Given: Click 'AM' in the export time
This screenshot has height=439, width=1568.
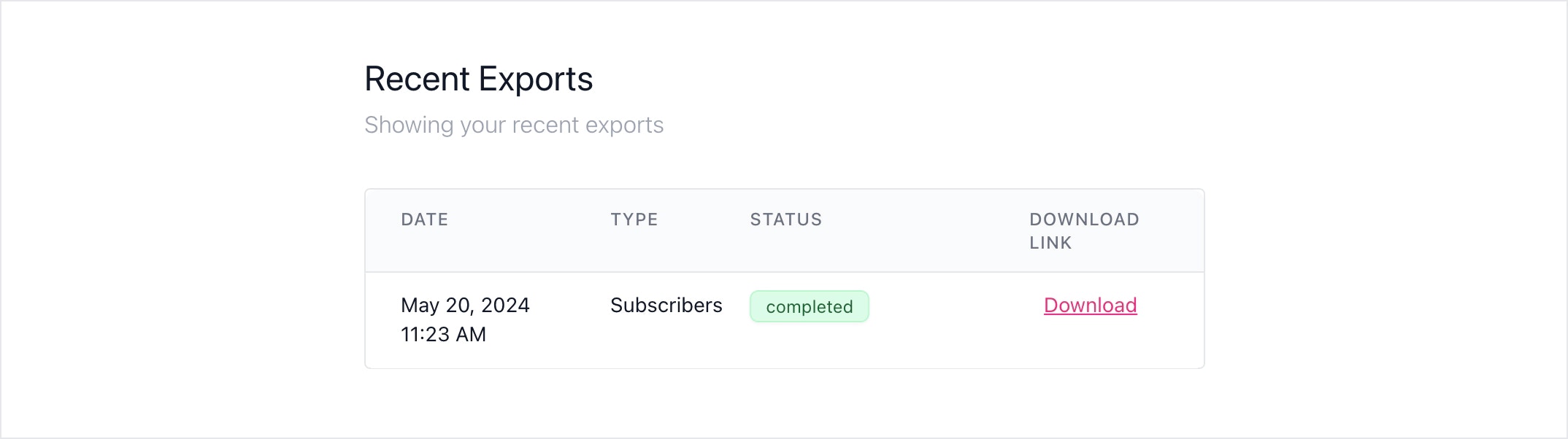Looking at the screenshot, I should [471, 334].
